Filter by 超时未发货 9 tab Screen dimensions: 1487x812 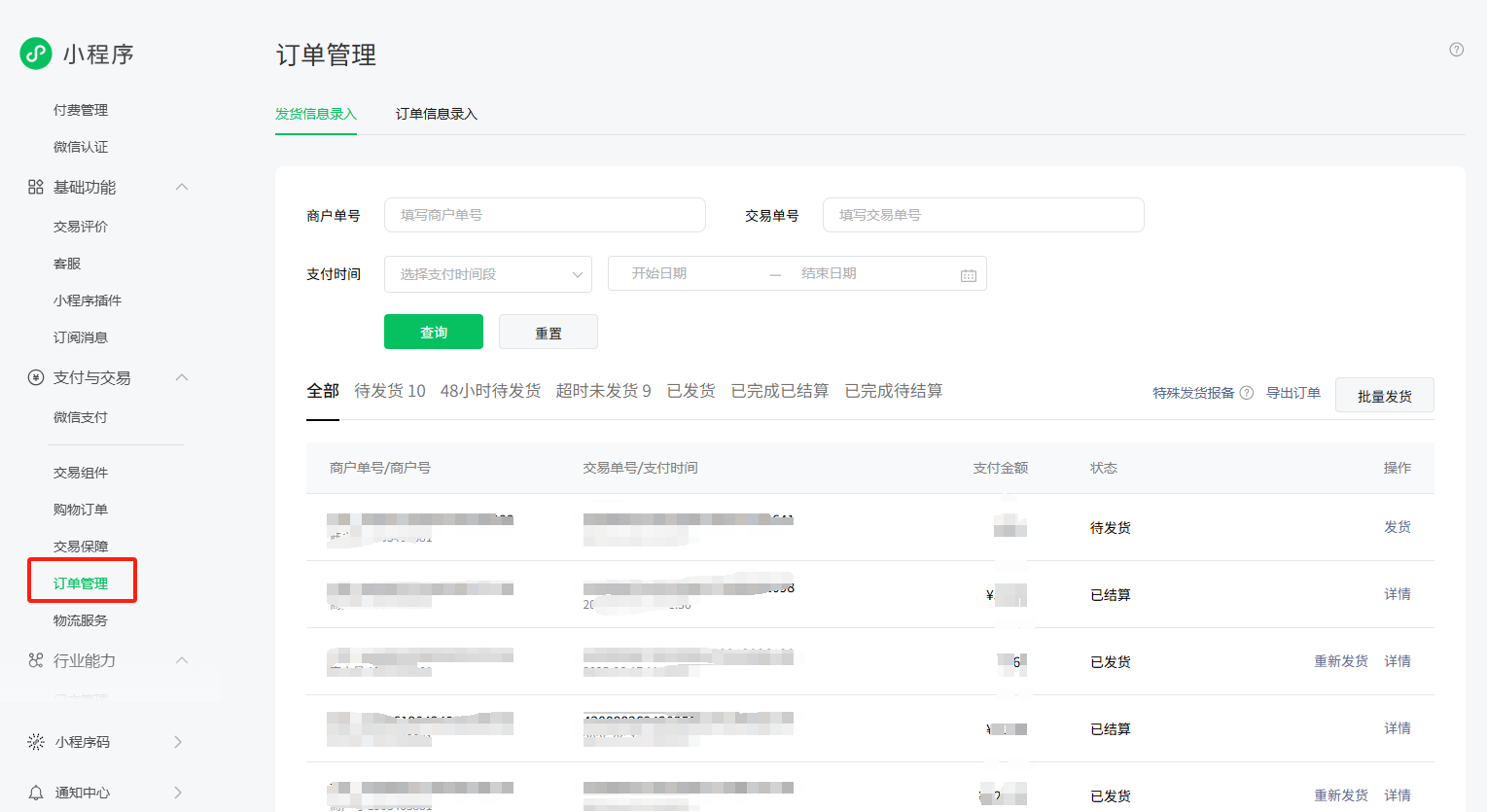(x=603, y=391)
